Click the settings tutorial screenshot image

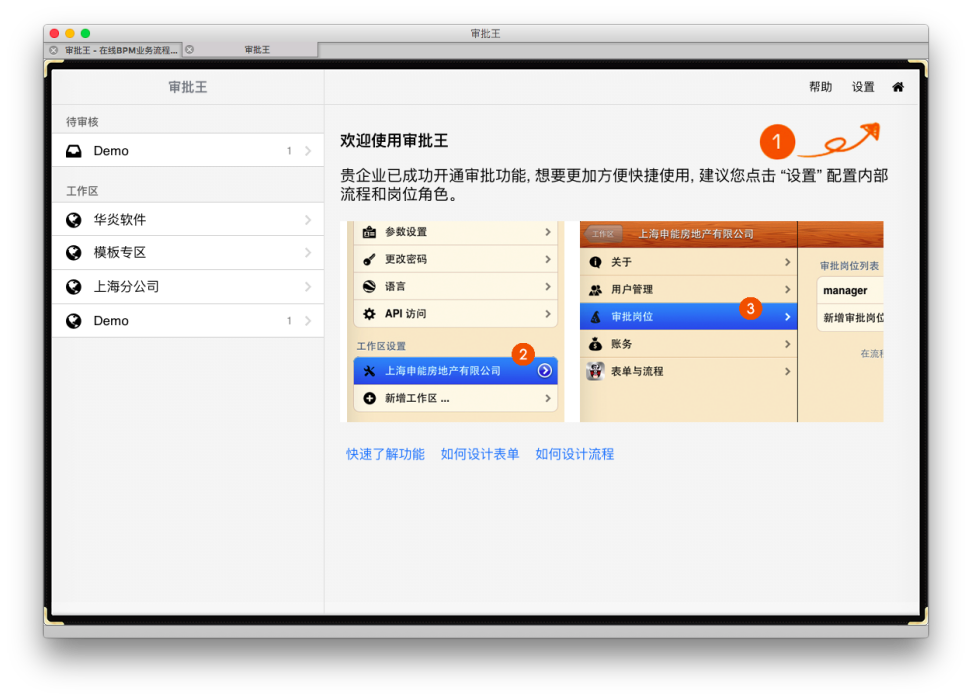pos(611,321)
